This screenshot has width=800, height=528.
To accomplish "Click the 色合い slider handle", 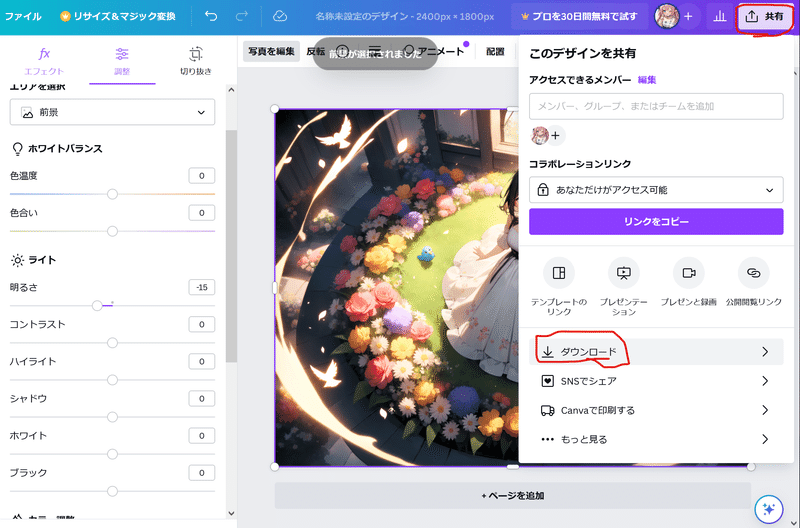I will coord(112,231).
